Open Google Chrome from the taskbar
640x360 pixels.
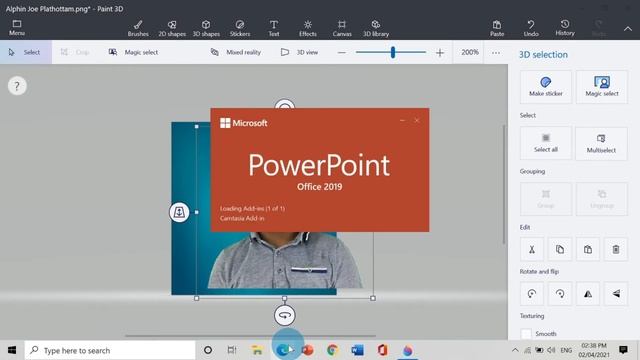(333, 350)
